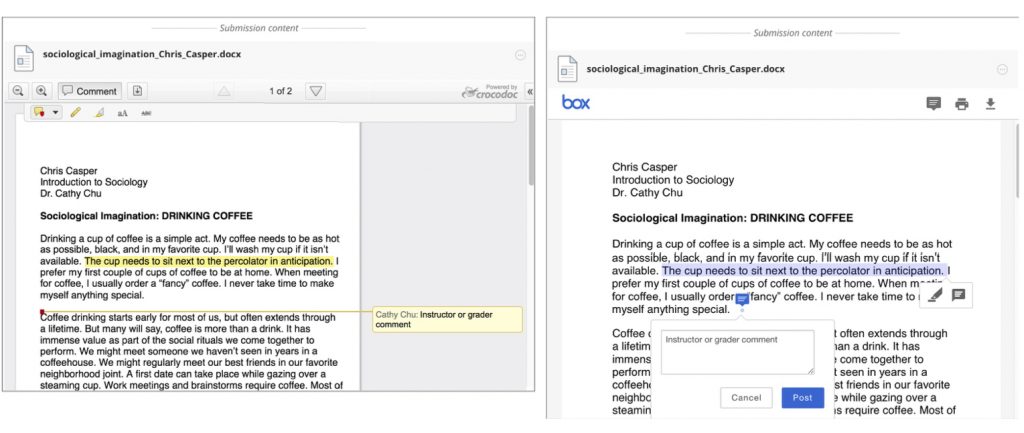
Task: Click blue highlighted sentence in Box document
Action: click(x=803, y=270)
